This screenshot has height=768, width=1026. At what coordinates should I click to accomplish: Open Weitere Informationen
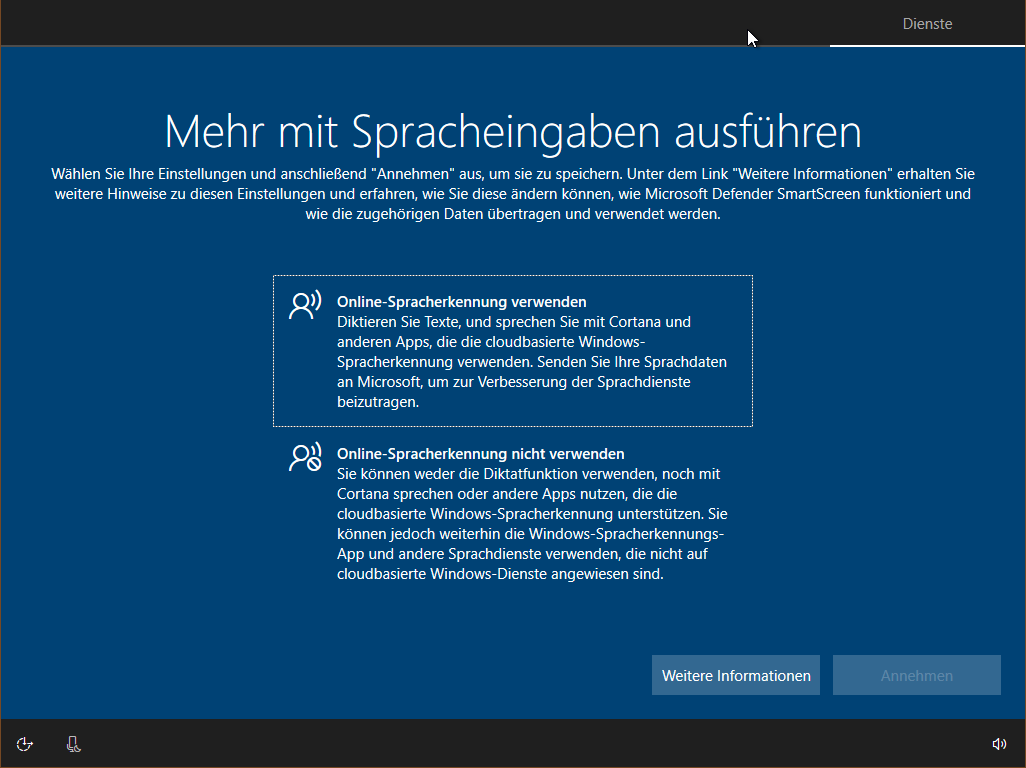(735, 675)
